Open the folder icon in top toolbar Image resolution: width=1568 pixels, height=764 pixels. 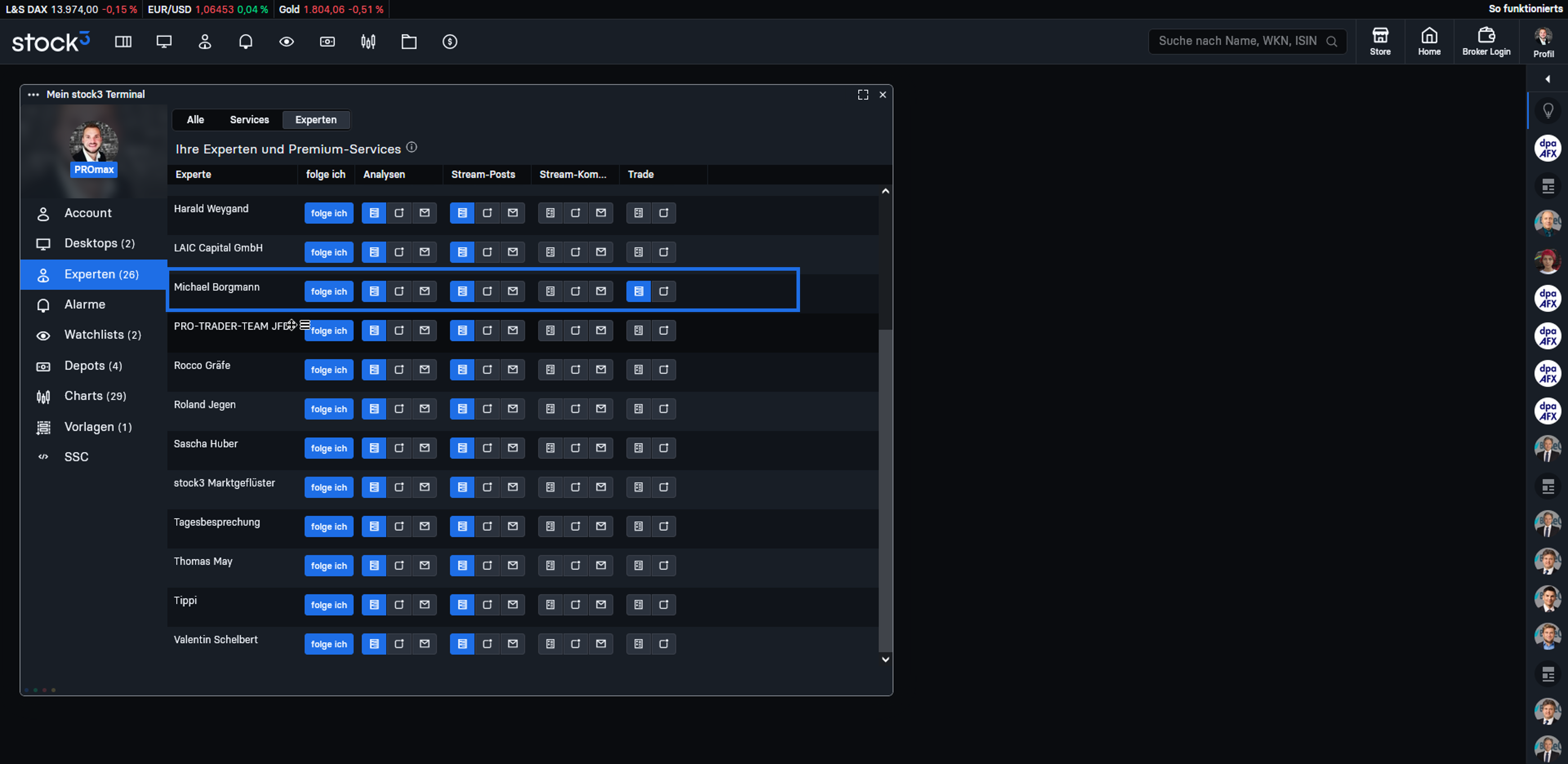click(409, 41)
